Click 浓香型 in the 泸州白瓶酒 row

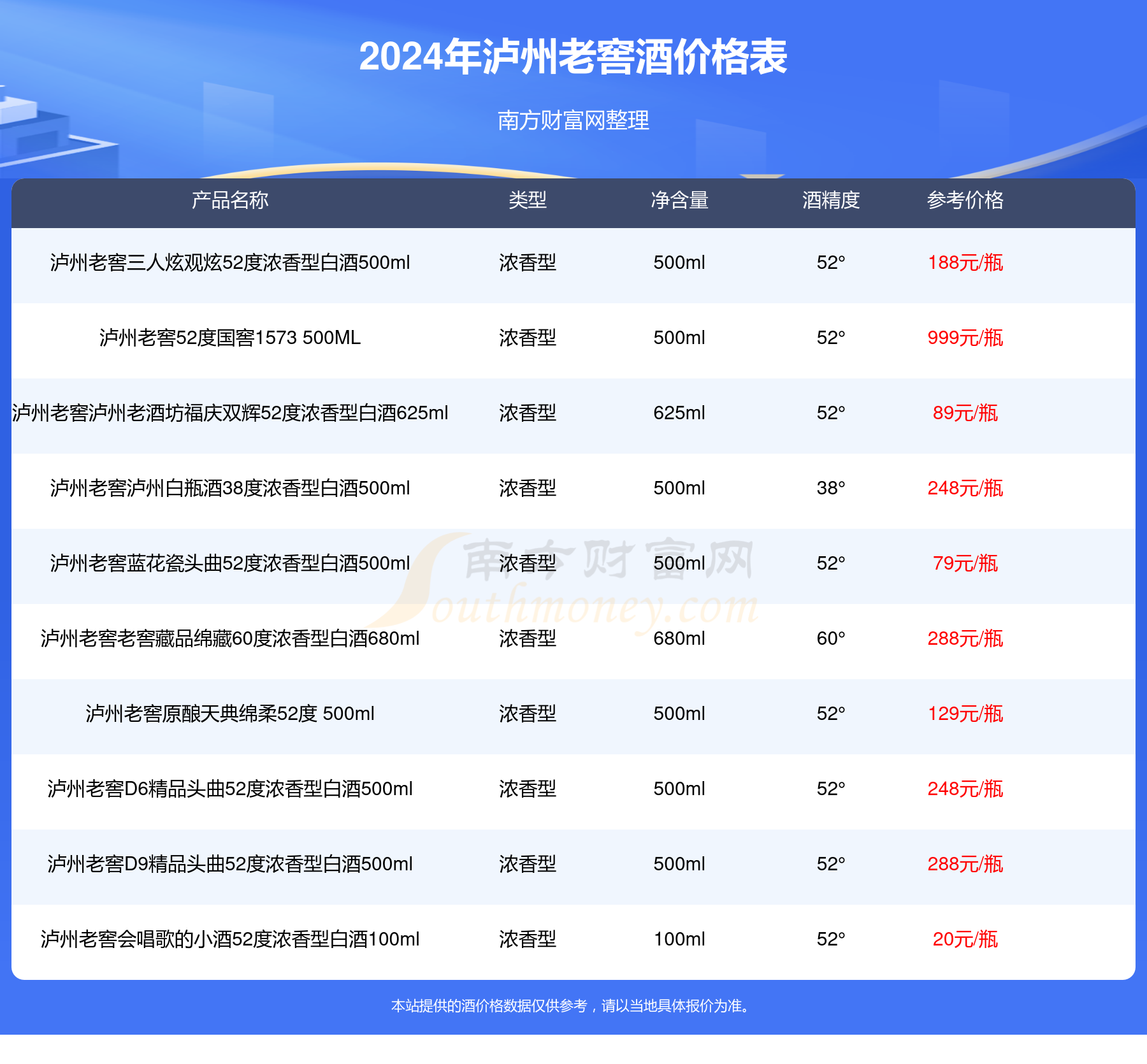click(528, 488)
